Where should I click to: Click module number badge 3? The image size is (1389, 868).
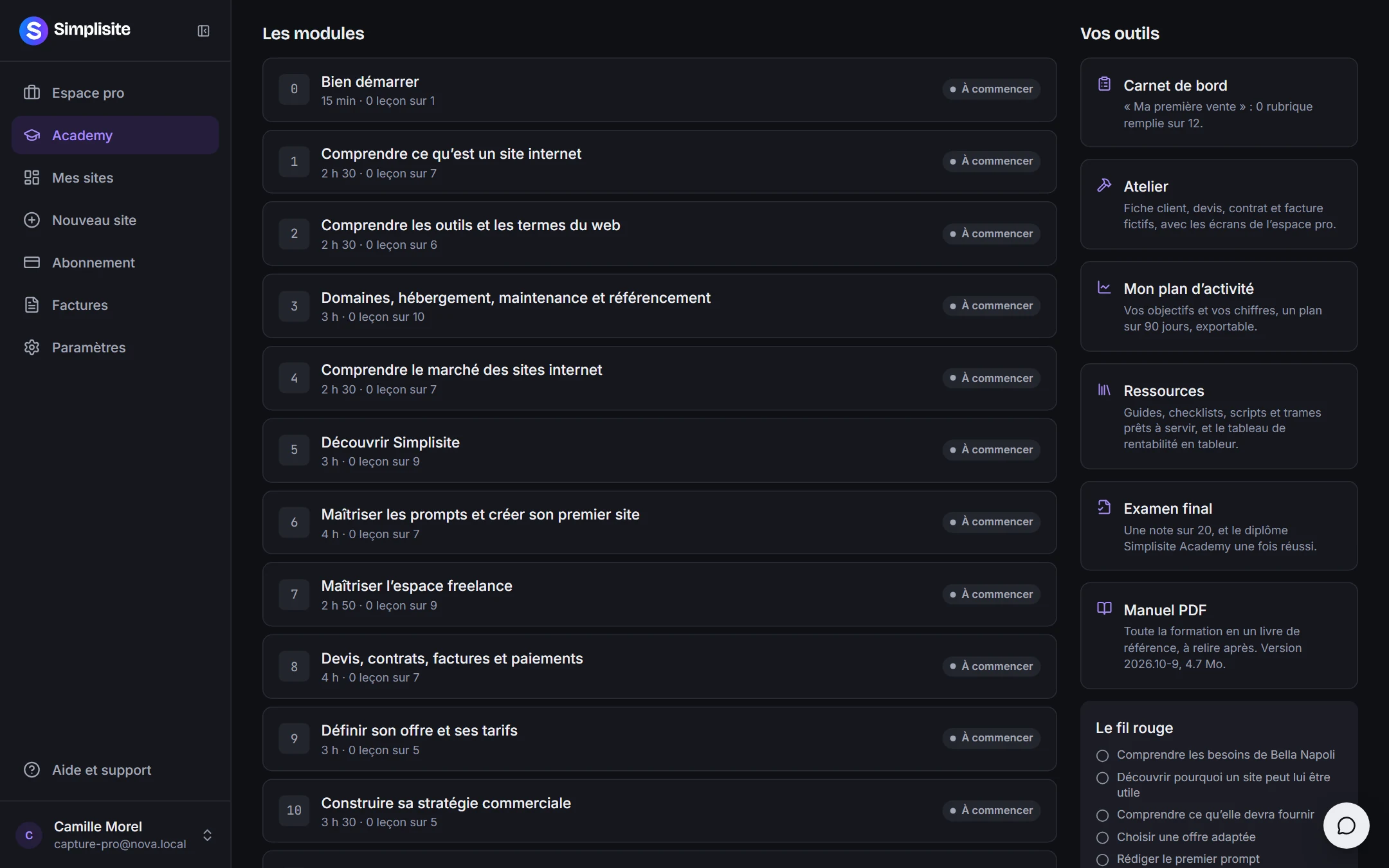294,306
